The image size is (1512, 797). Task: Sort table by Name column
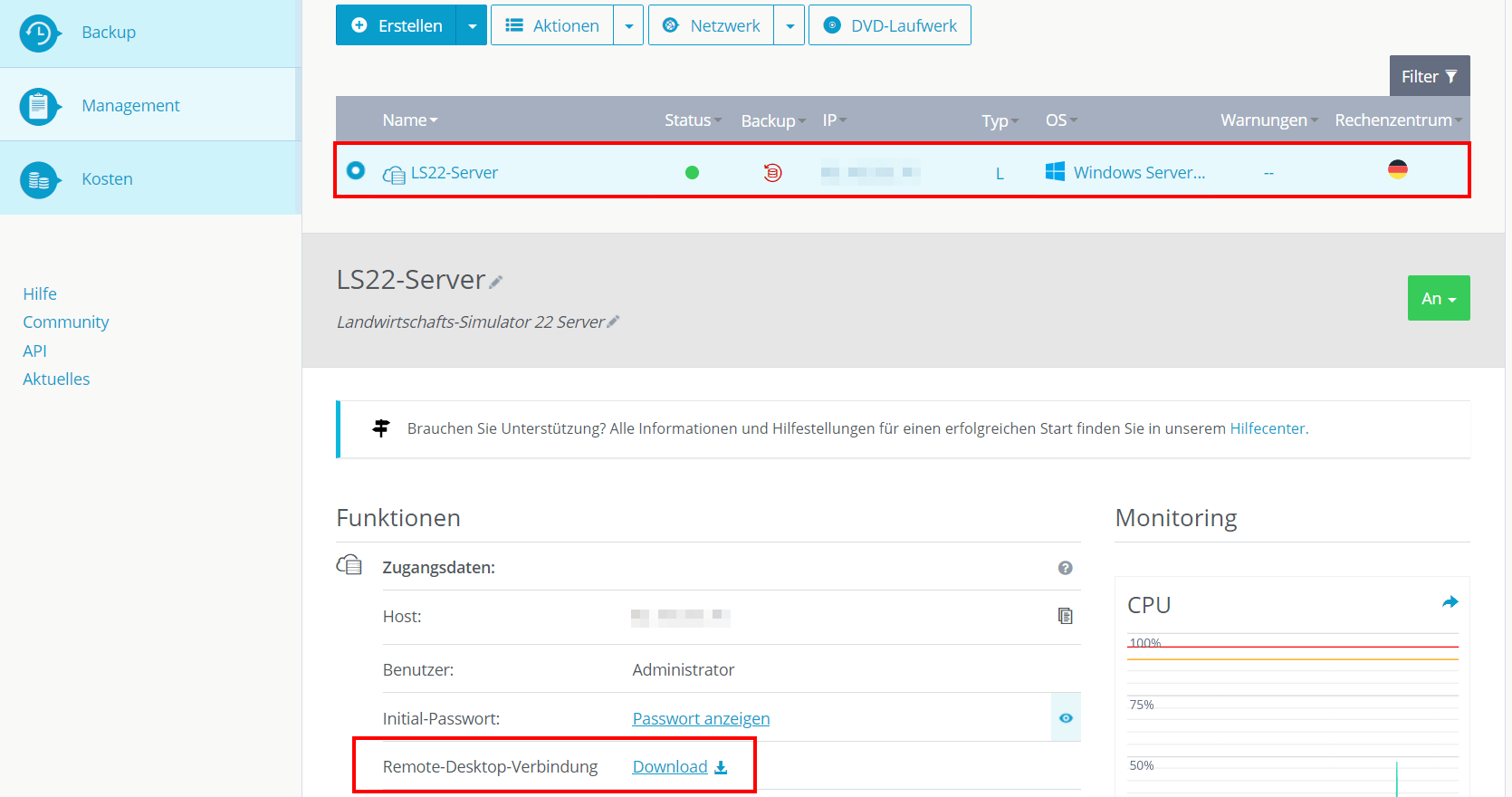point(410,120)
